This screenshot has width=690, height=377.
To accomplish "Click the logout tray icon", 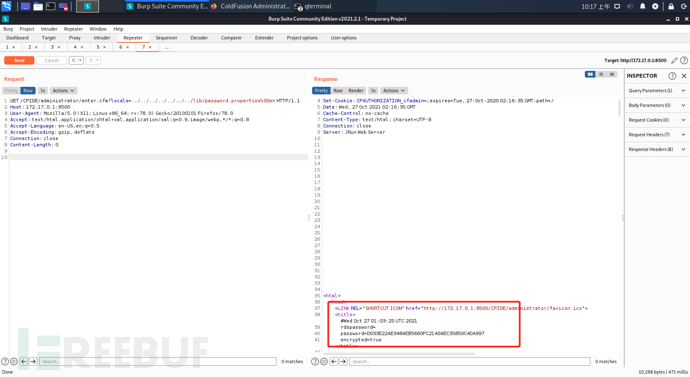I will click(x=684, y=7).
